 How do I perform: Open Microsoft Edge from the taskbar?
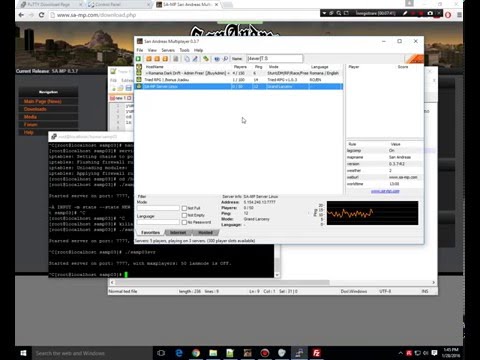[179, 353]
